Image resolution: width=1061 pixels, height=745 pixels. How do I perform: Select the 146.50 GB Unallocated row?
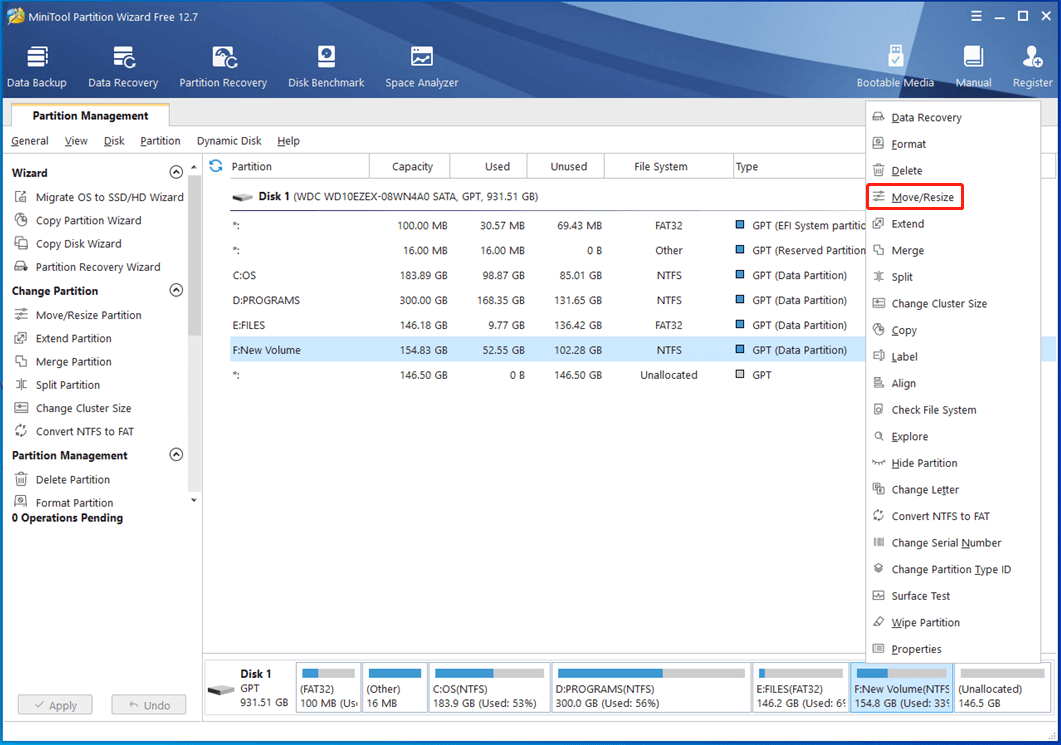pyautogui.click(x=547, y=375)
